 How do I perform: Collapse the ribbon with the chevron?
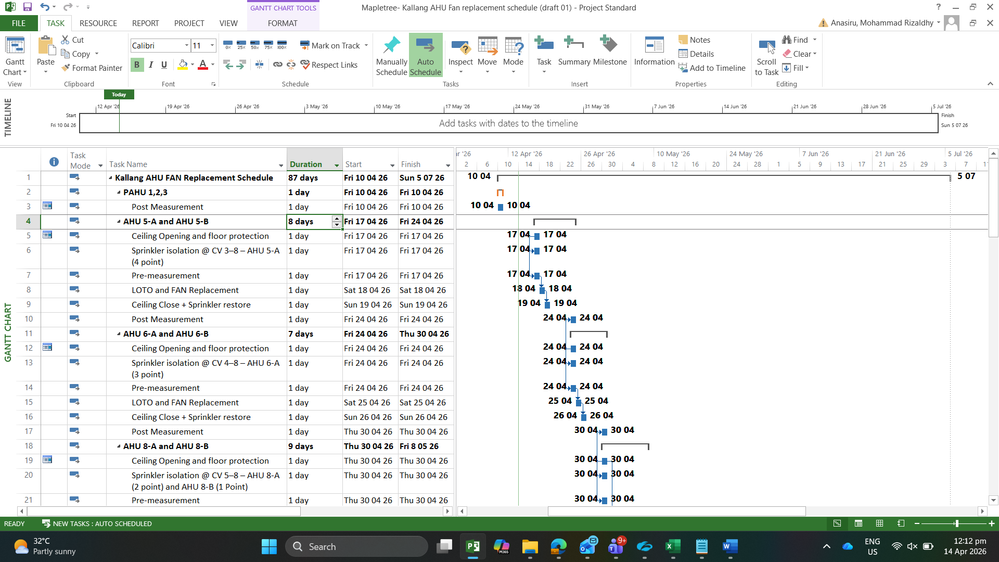coord(990,83)
